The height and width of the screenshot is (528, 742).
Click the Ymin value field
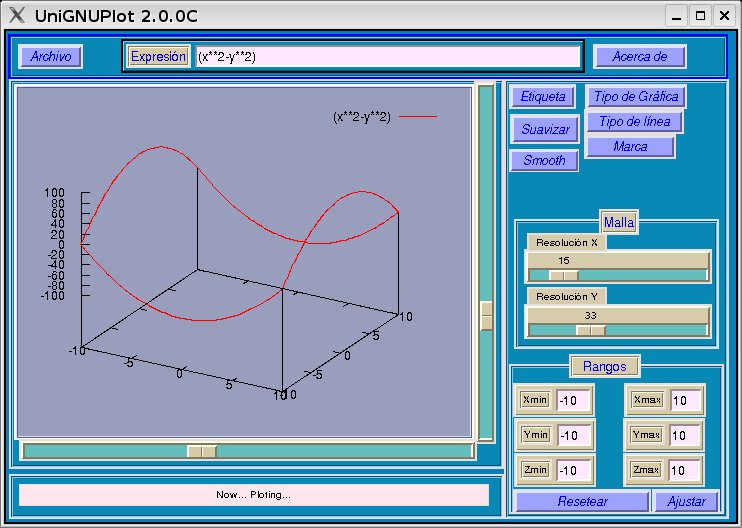[x=574, y=436]
